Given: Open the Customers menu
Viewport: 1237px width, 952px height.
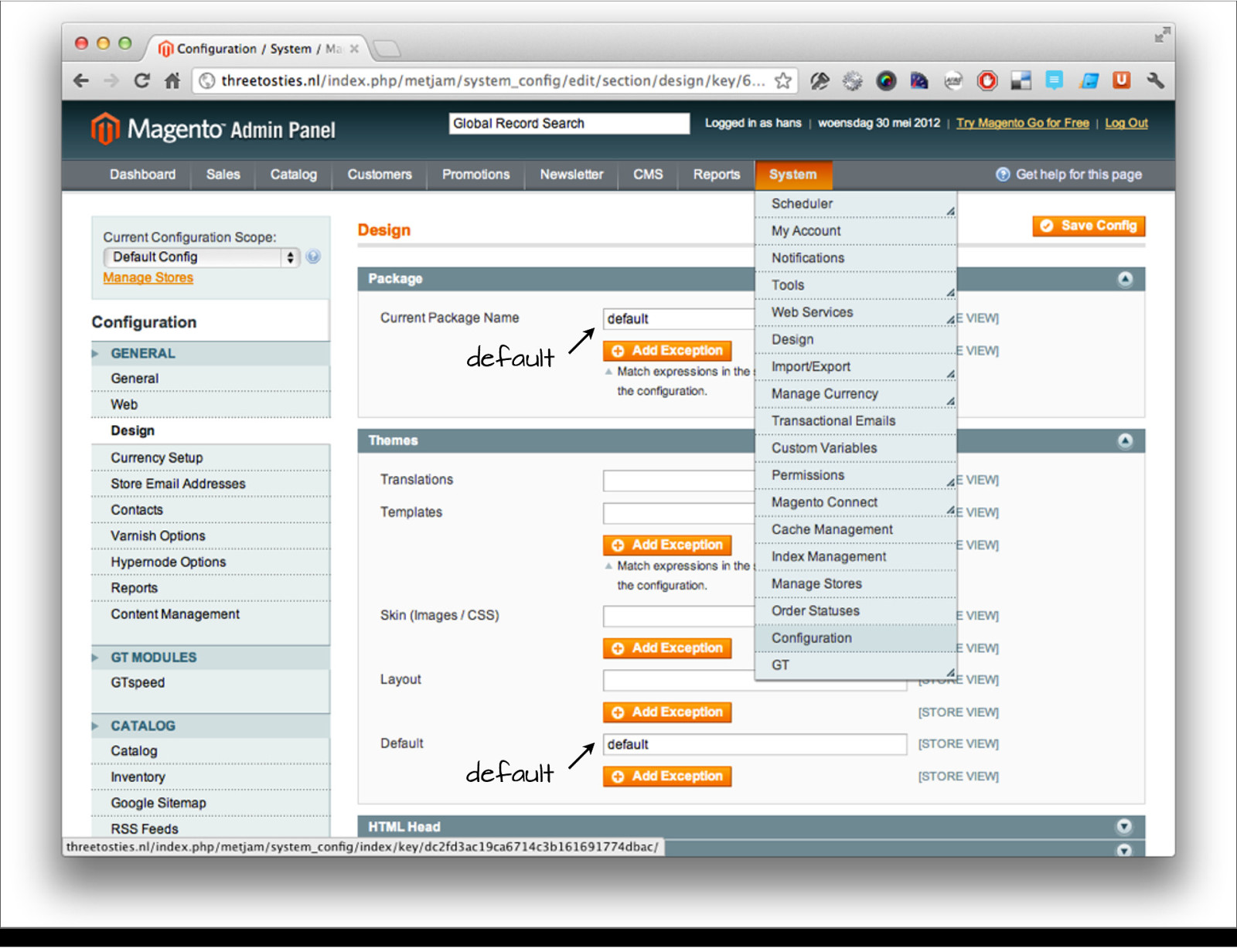Looking at the screenshot, I should (380, 175).
